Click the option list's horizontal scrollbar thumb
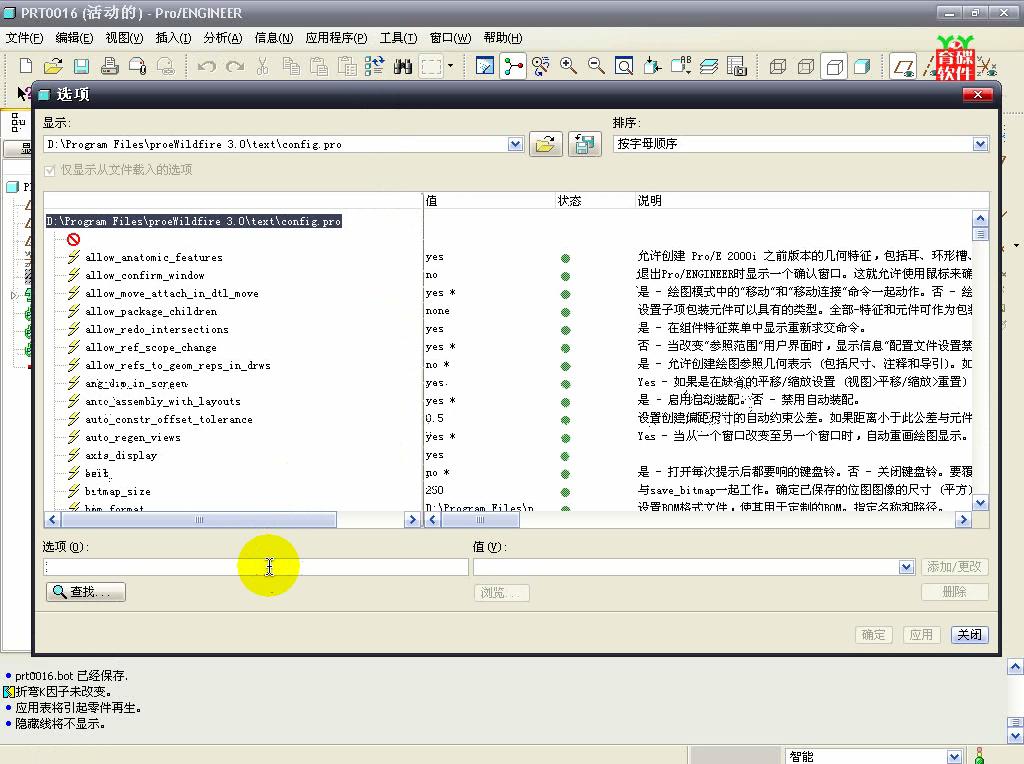 tap(199, 520)
